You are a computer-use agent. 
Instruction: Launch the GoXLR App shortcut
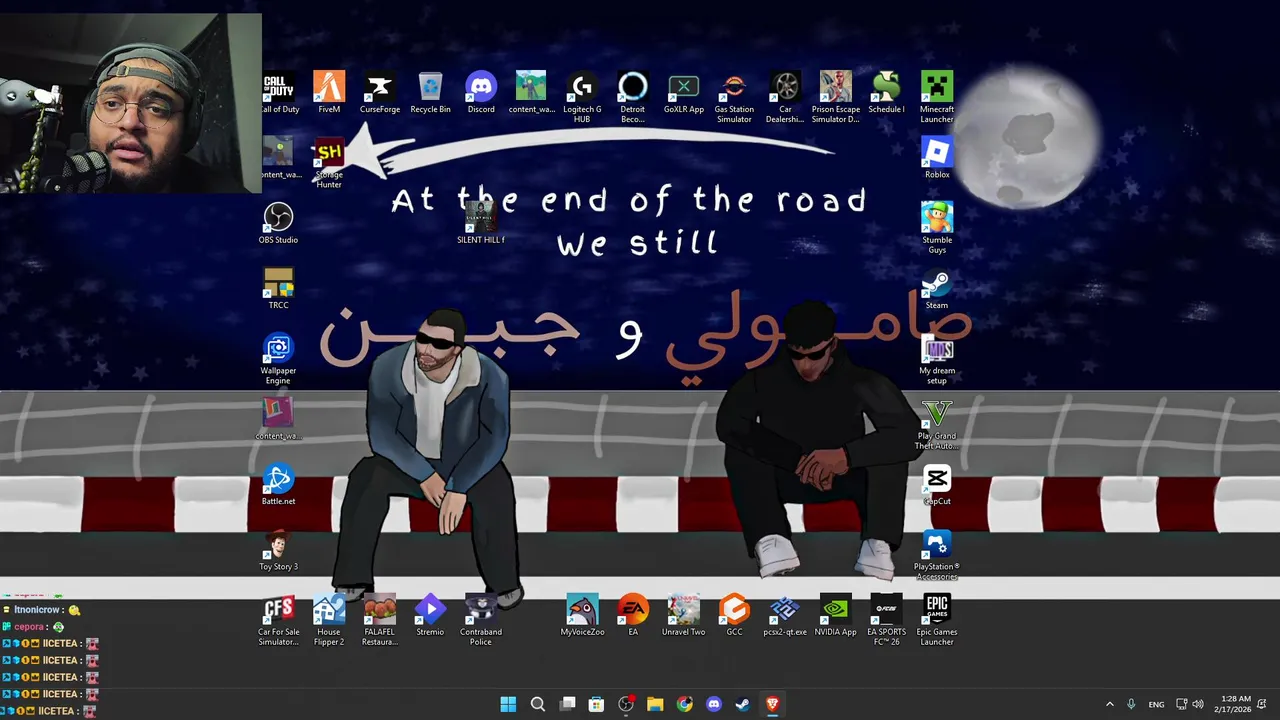[x=683, y=92]
